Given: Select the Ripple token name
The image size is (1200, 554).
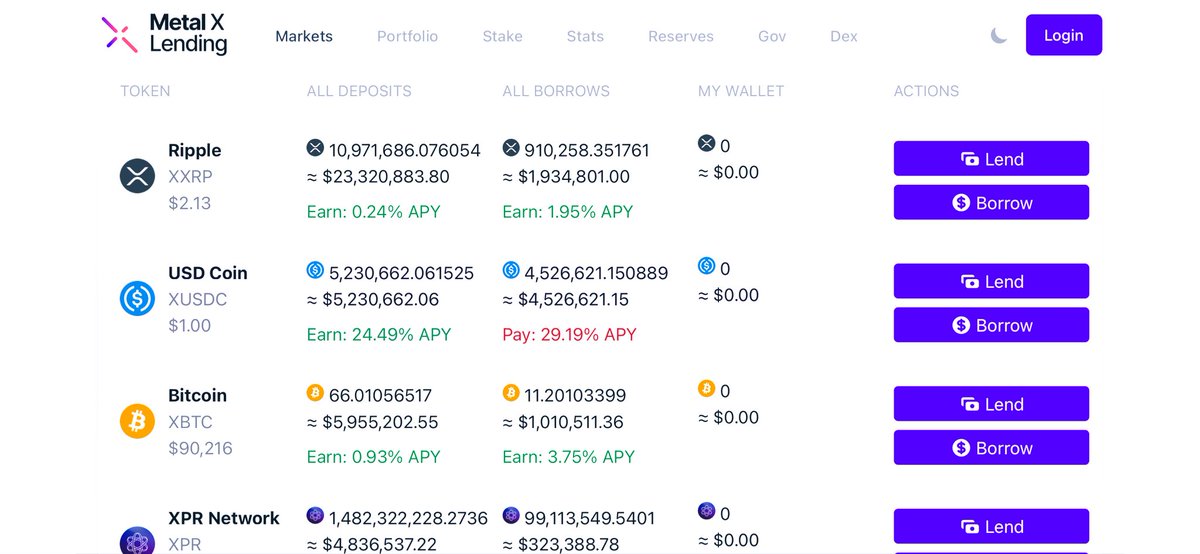Looking at the screenshot, I should tap(195, 150).
